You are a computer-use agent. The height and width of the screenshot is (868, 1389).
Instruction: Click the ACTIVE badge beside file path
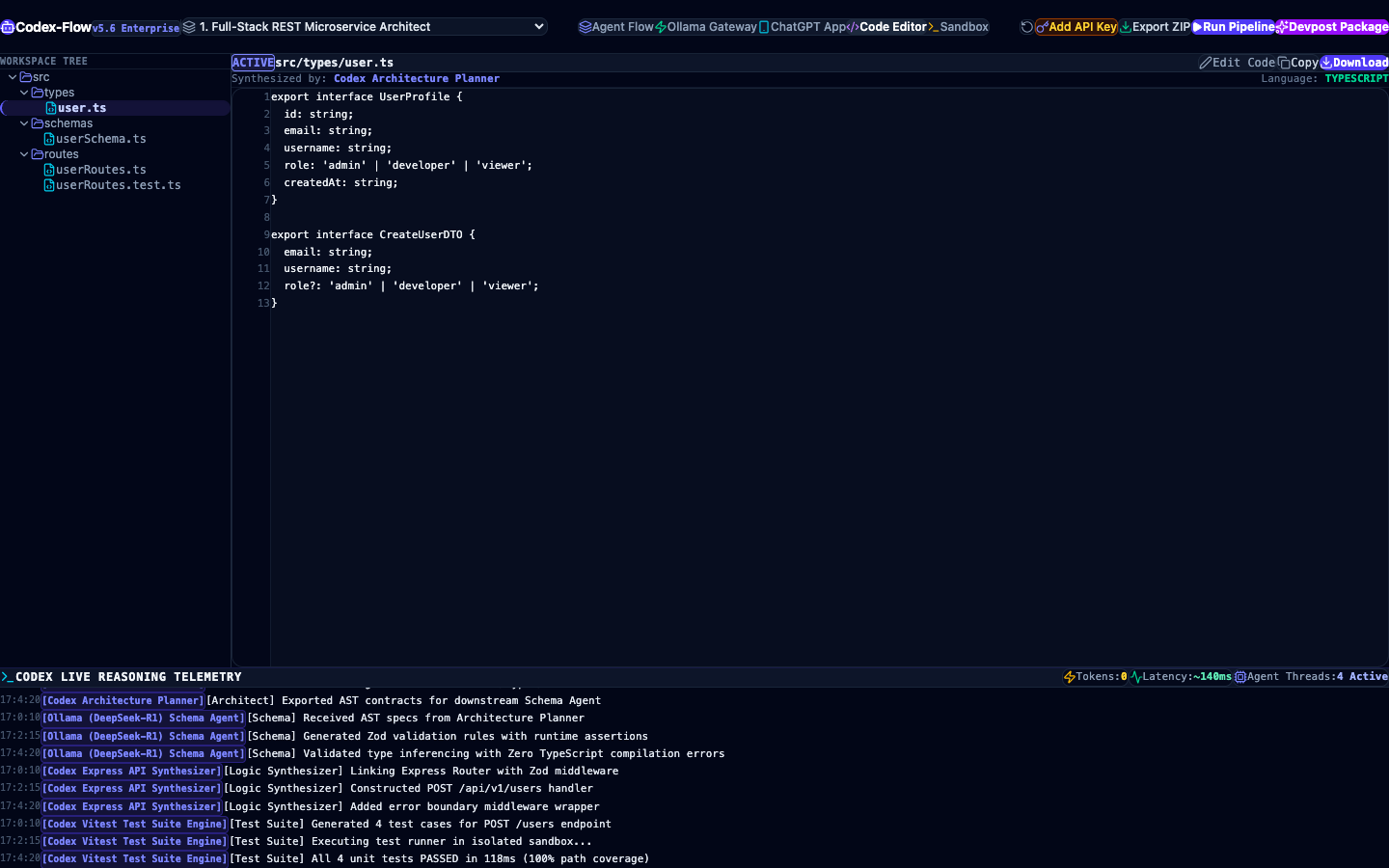point(253,63)
